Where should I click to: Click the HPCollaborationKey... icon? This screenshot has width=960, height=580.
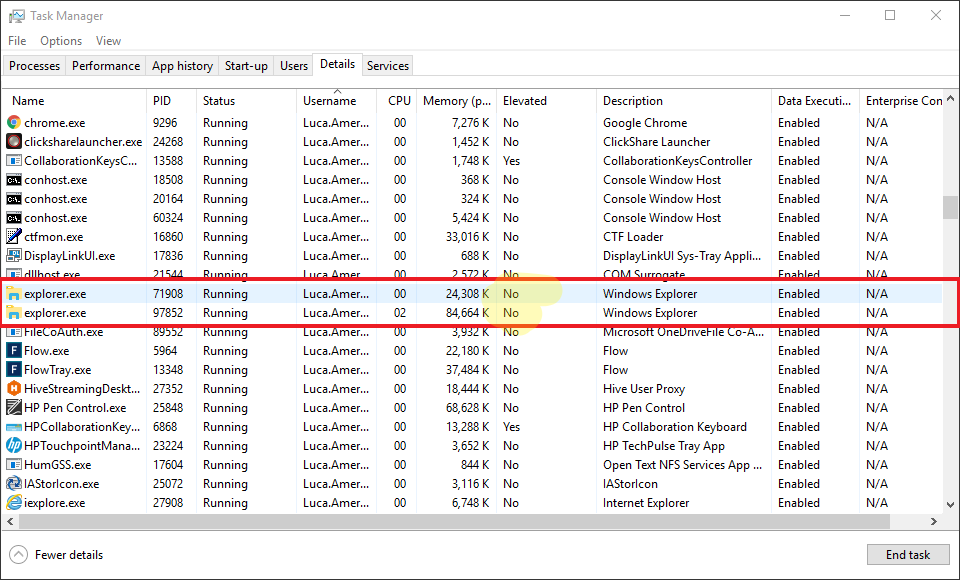(13, 427)
